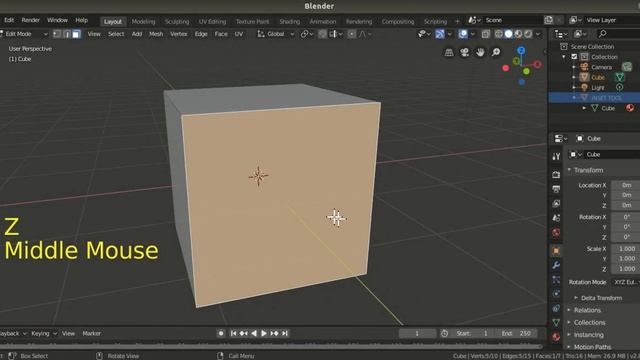The height and width of the screenshot is (360, 640).
Task: Open the overlays options dropdown arrow
Action: 472,34
